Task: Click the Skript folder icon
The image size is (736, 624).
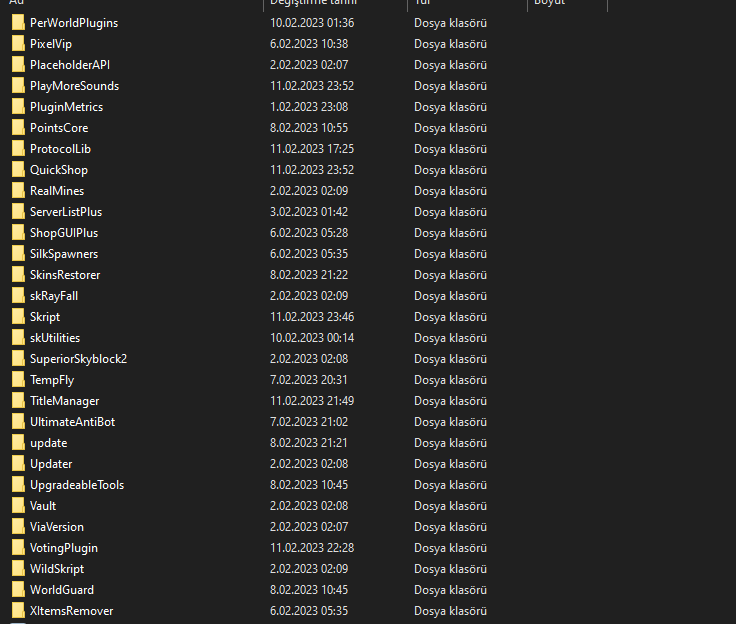Action: click(18, 316)
